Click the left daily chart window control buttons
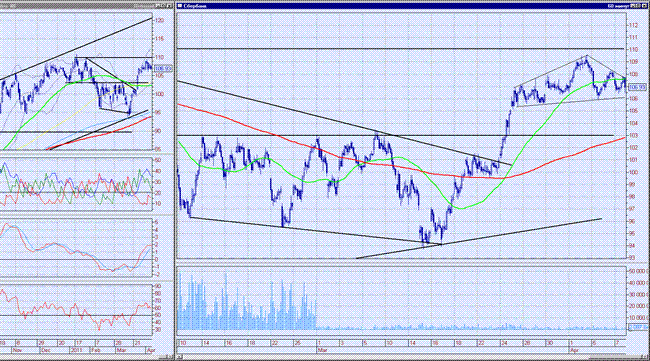Viewport: 650px width, 361px height. (x=163, y=6)
